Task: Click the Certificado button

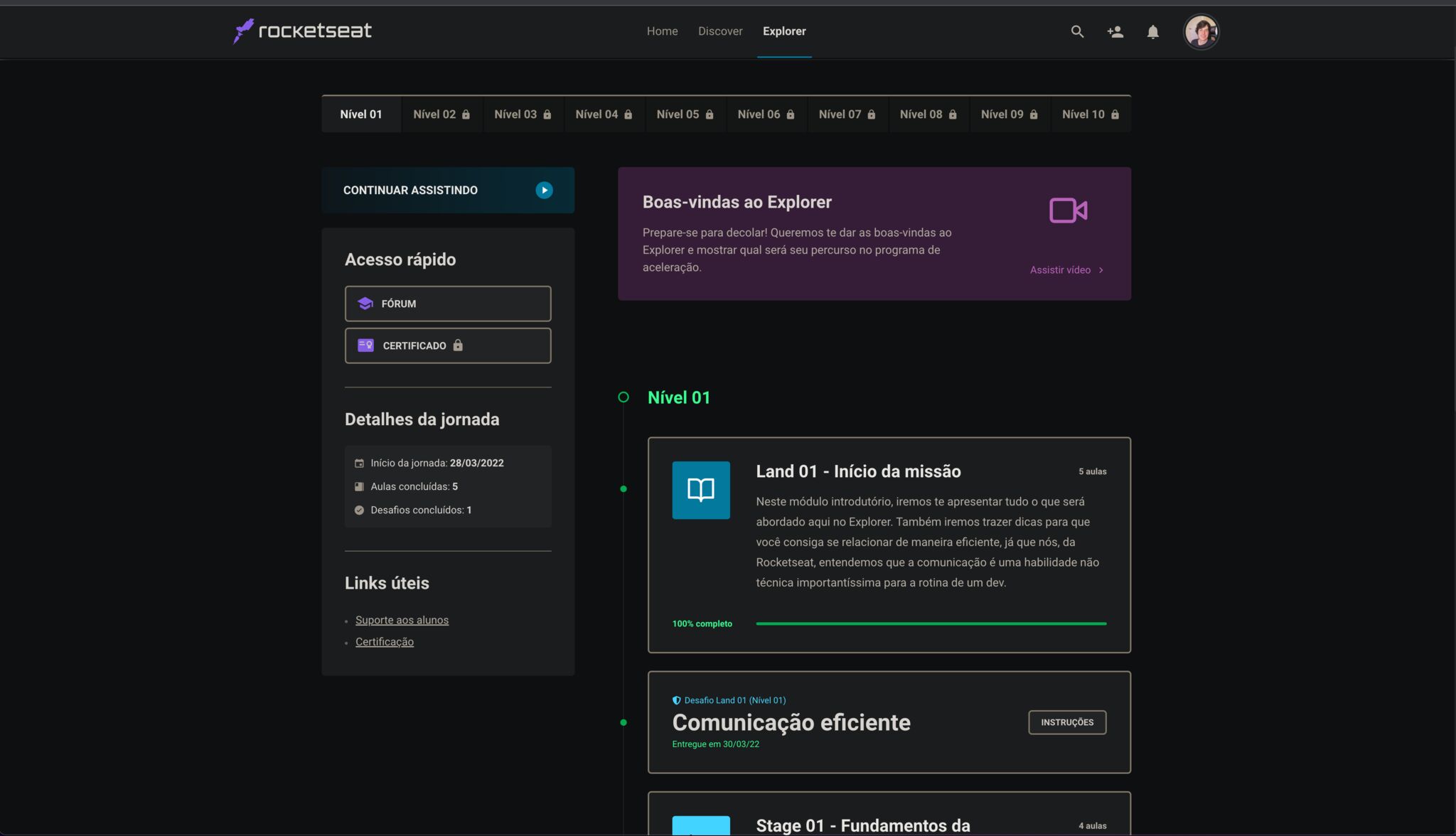Action: pyautogui.click(x=448, y=345)
